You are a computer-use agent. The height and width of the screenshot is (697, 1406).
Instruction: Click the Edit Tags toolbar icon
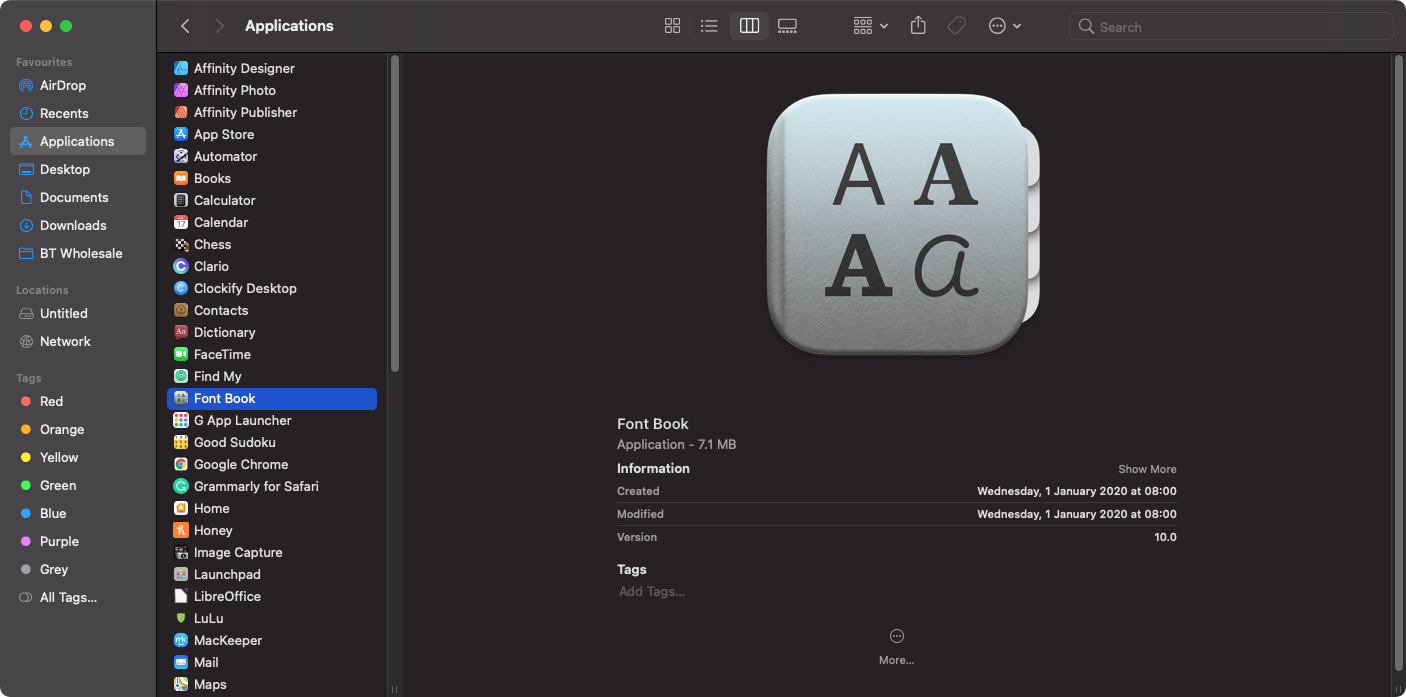(956, 26)
